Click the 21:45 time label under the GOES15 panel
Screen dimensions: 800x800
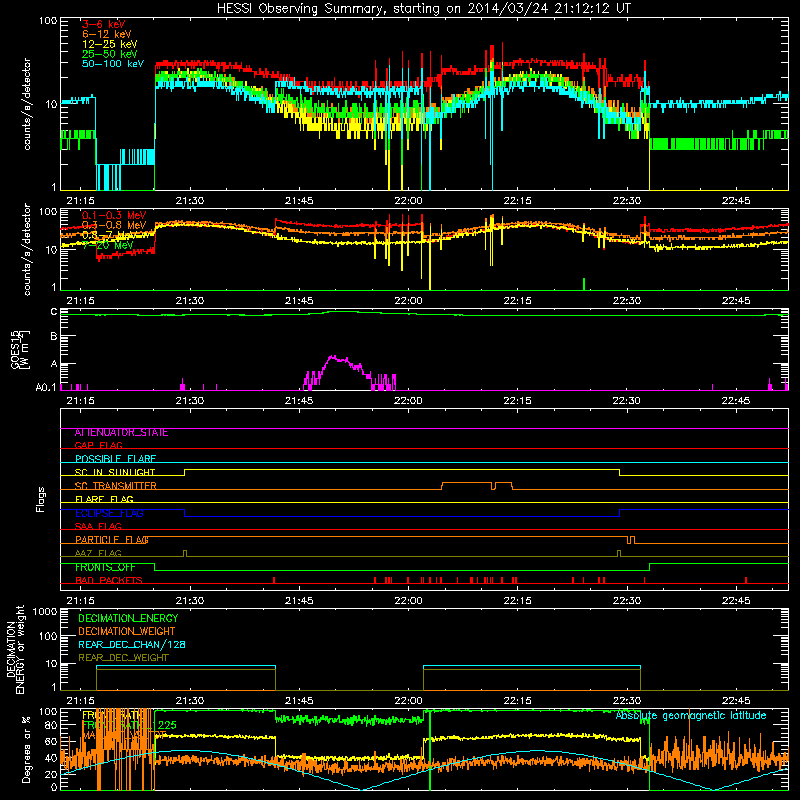(x=299, y=401)
